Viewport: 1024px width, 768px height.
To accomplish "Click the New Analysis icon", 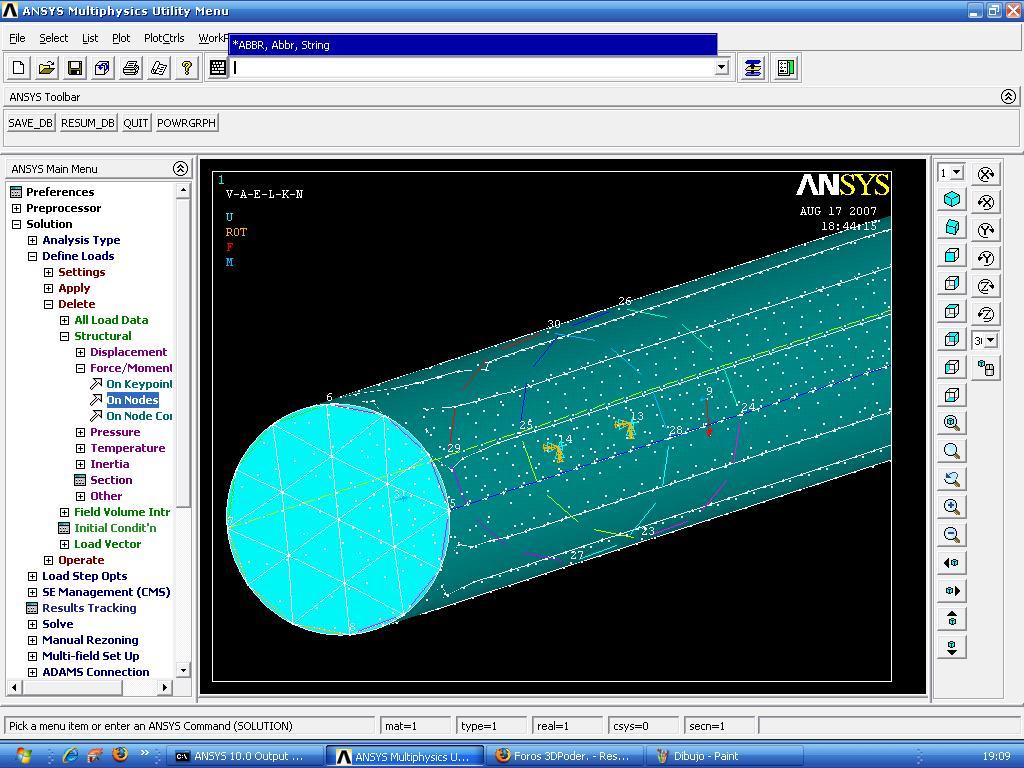I will coord(19,68).
